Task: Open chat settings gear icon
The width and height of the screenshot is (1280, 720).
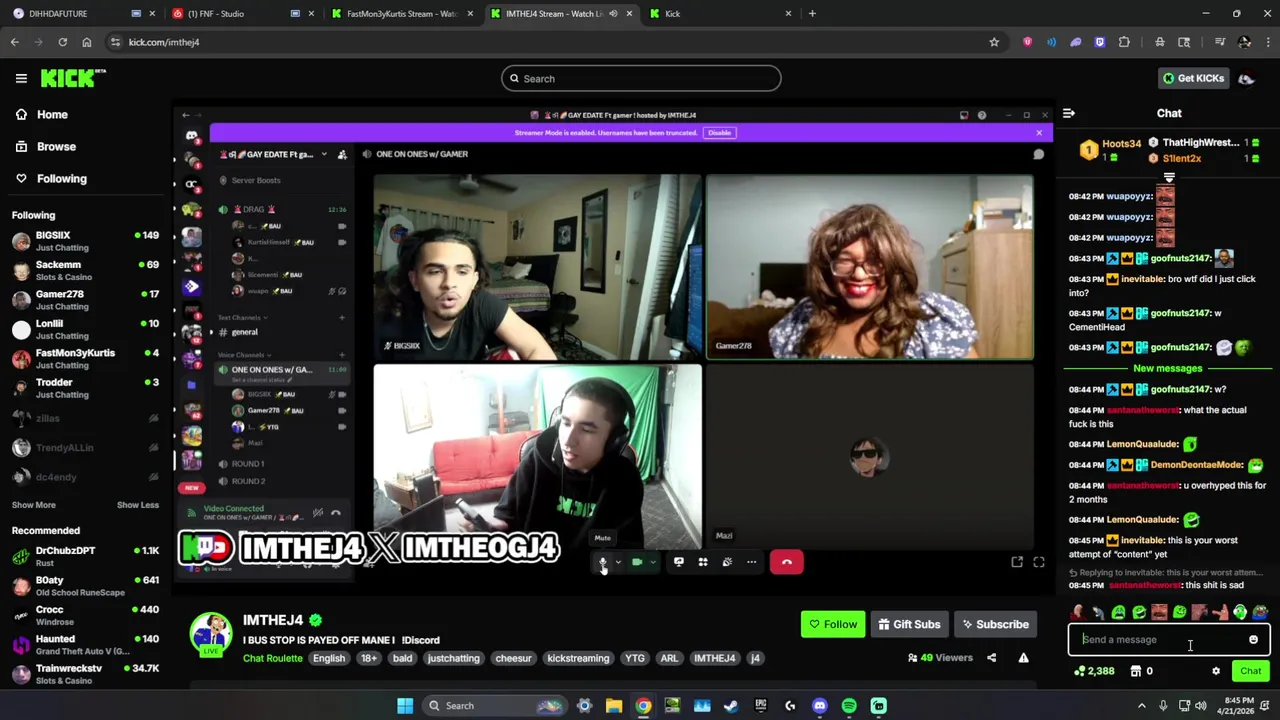Action: 1216,672
